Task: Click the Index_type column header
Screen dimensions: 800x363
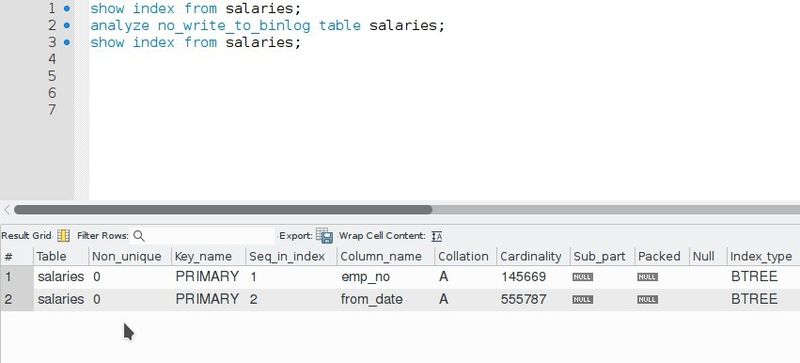Action: tap(763, 256)
